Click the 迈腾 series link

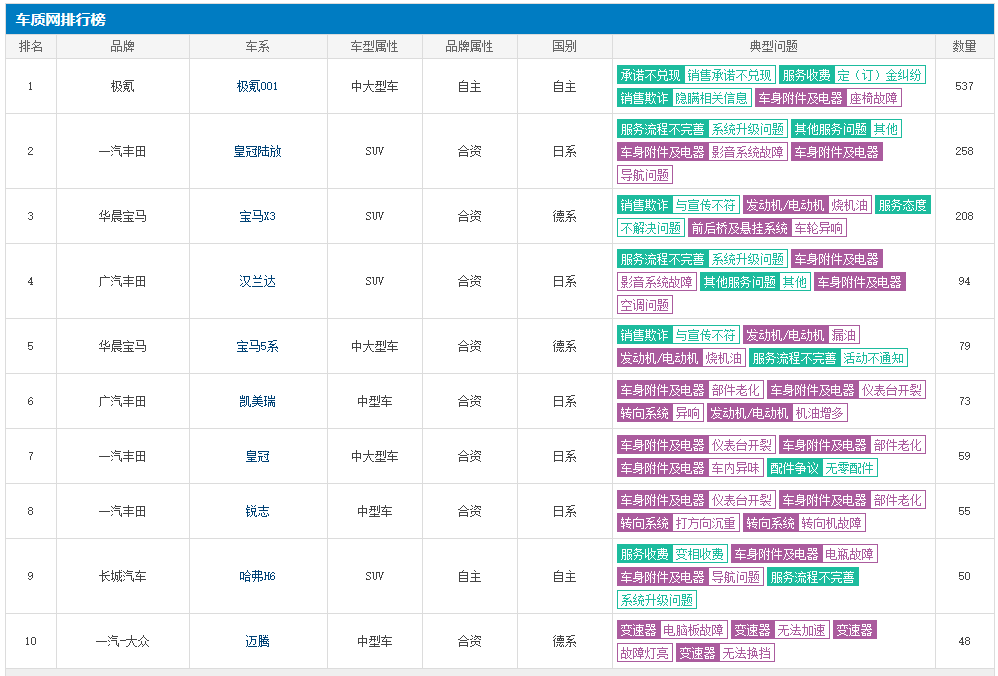[257, 642]
